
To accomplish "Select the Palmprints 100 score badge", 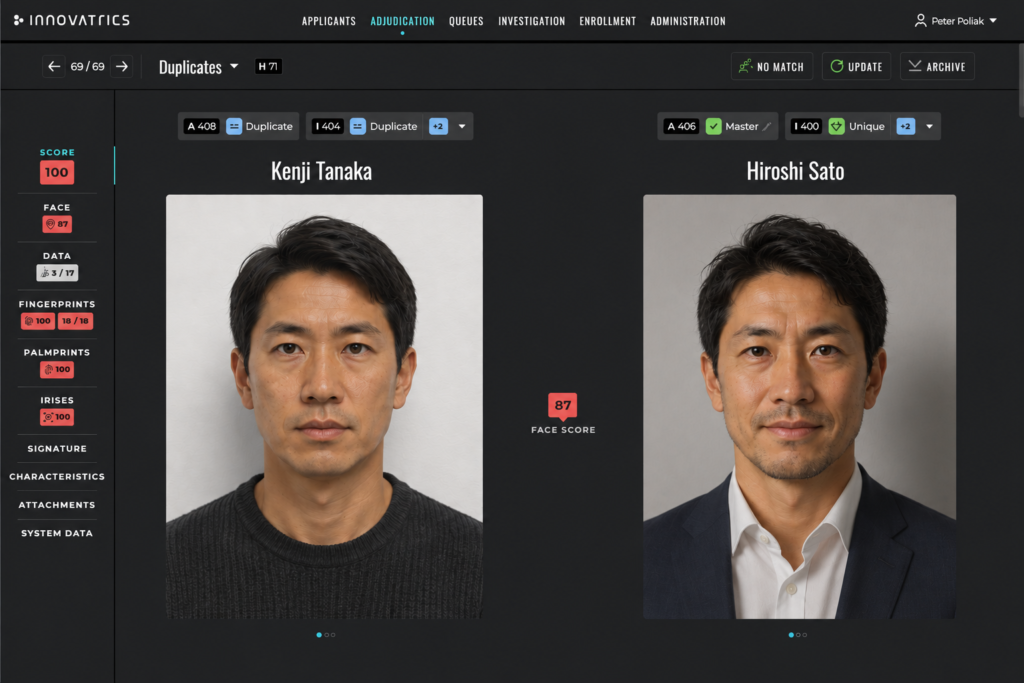I will [x=57, y=369].
